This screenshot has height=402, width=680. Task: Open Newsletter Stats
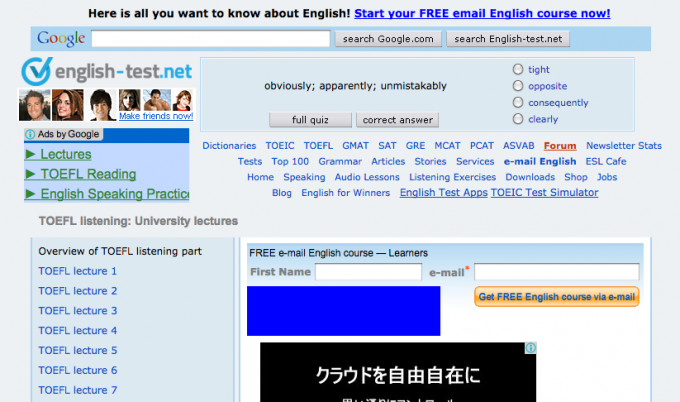click(624, 146)
